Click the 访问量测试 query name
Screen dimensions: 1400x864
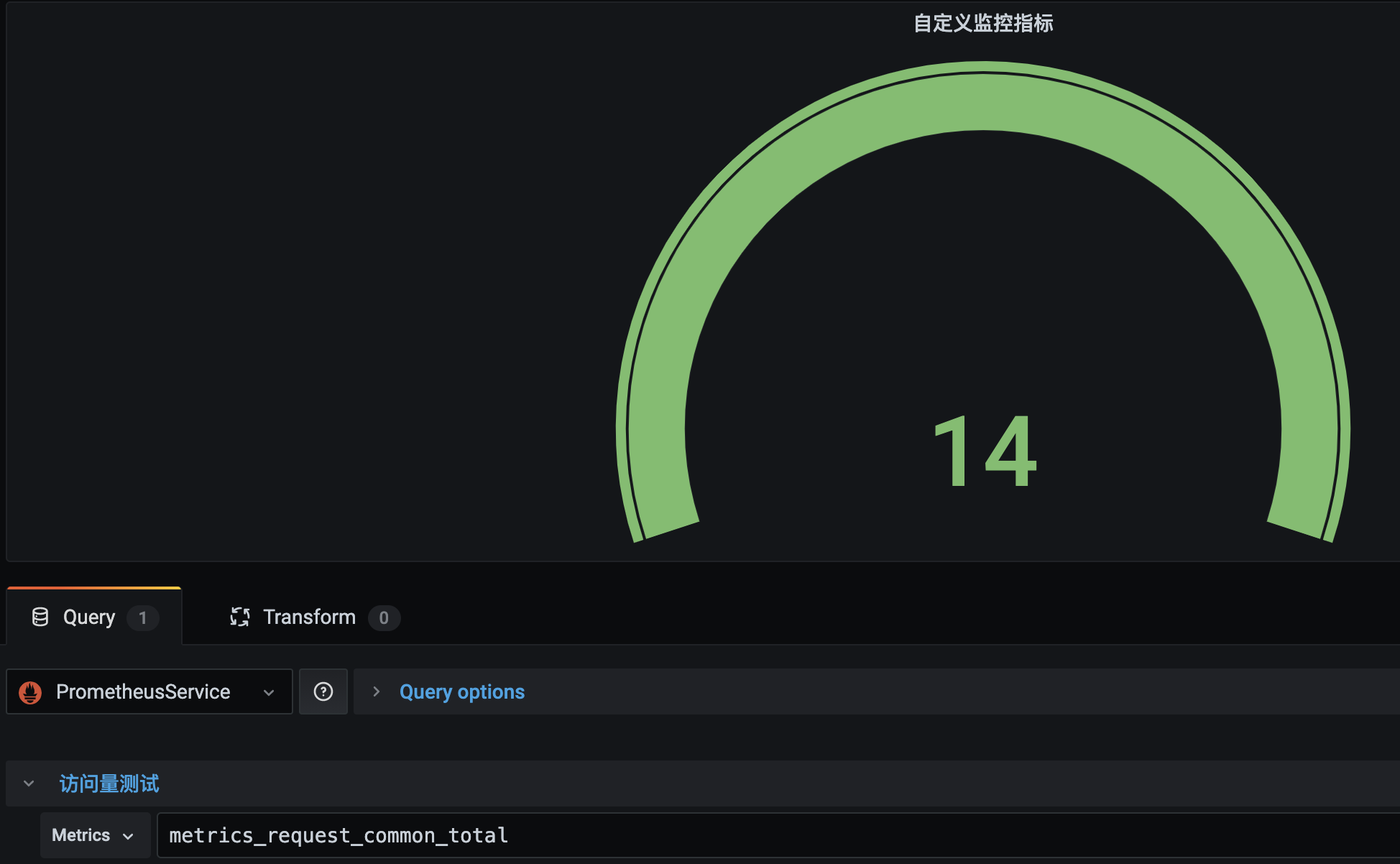(109, 783)
